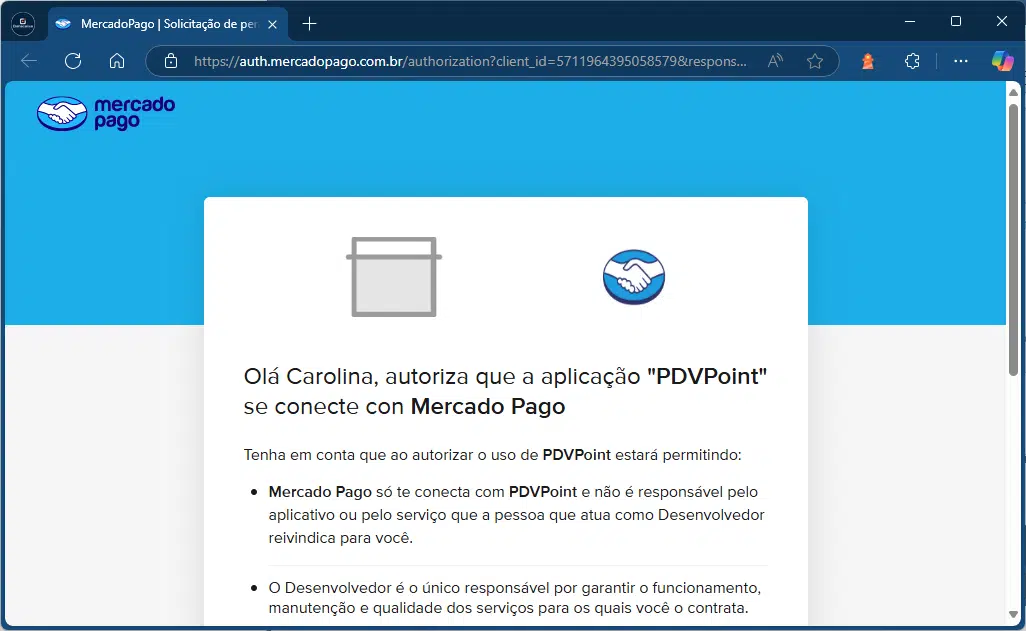The height and width of the screenshot is (631, 1026).
Task: Open the orange extension icon
Action: 868,62
